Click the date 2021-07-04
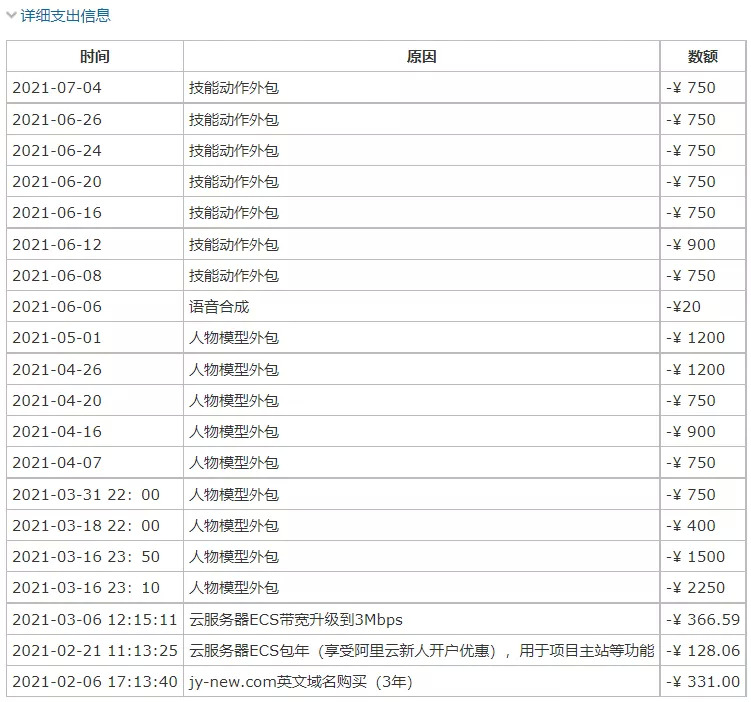The height and width of the screenshot is (702, 751). tap(57, 88)
